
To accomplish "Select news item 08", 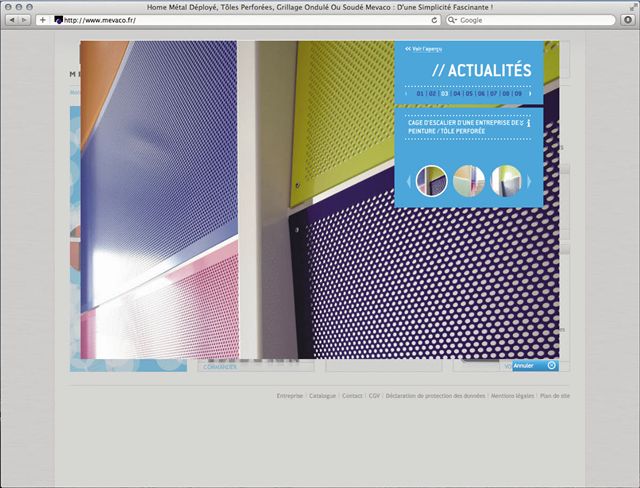I will [x=506, y=93].
